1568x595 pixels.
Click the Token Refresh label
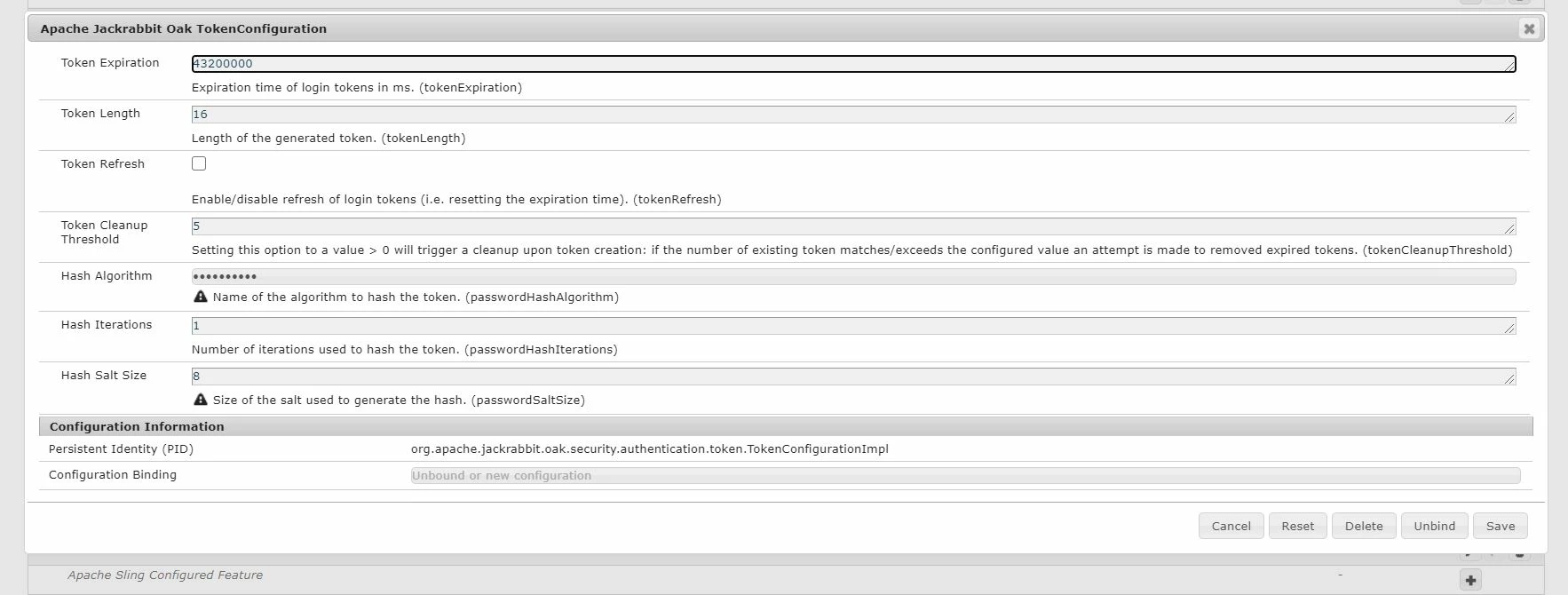pyautogui.click(x=102, y=164)
